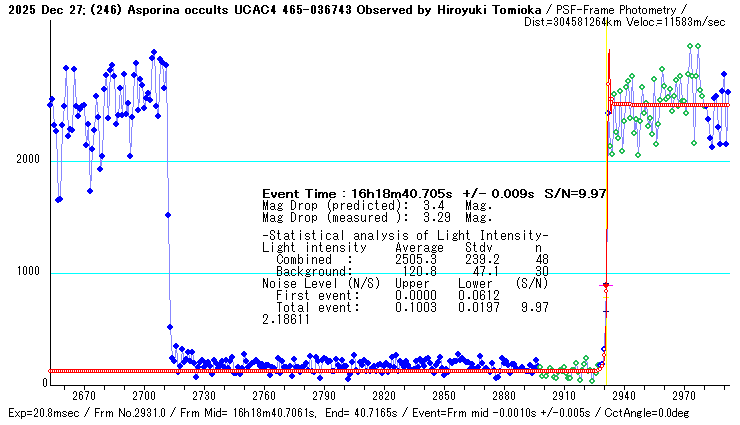
Task: Click the Statistical analysis of Light Intensity header
Action: point(405,235)
